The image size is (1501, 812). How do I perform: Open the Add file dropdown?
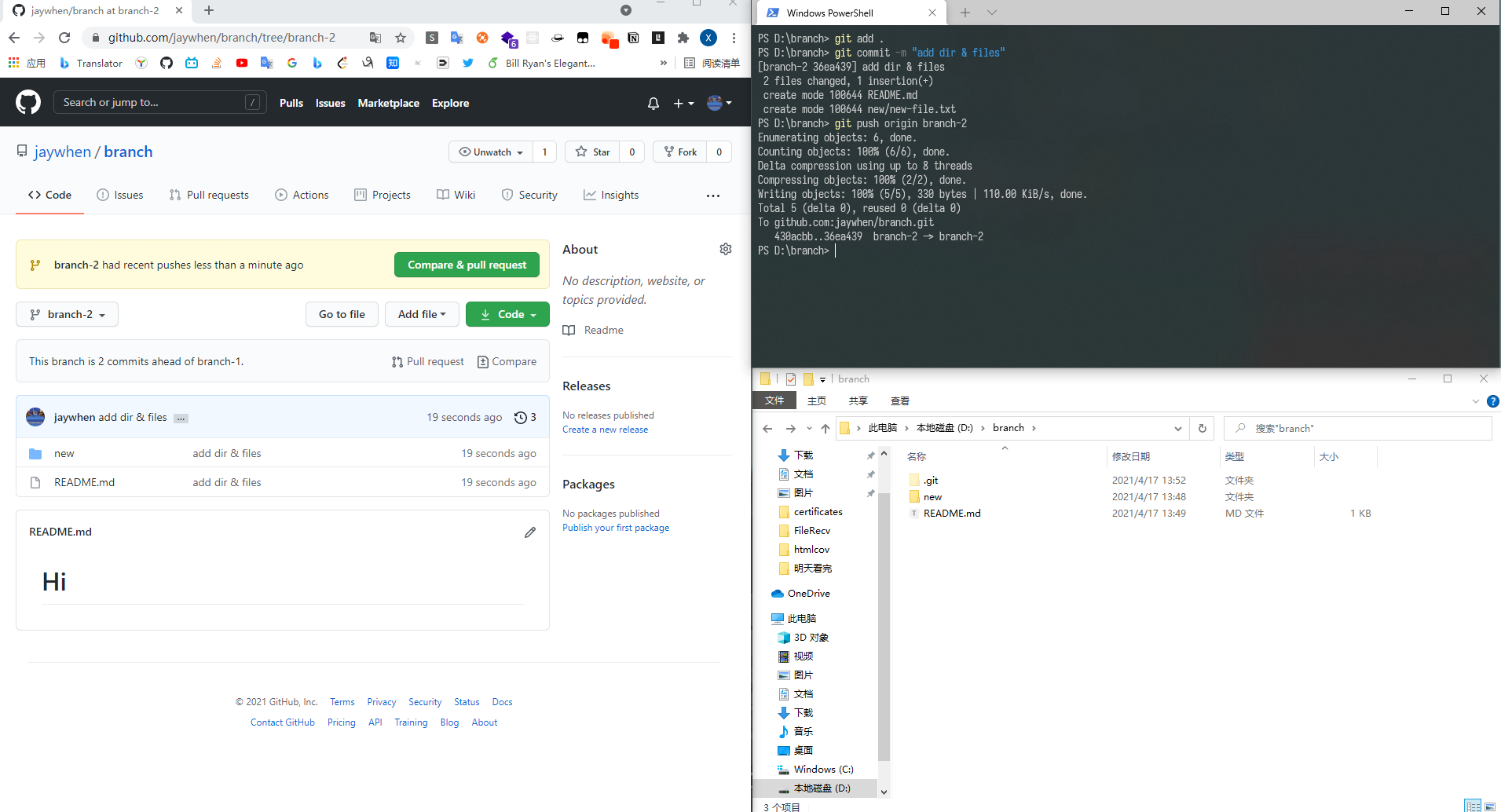coord(422,314)
